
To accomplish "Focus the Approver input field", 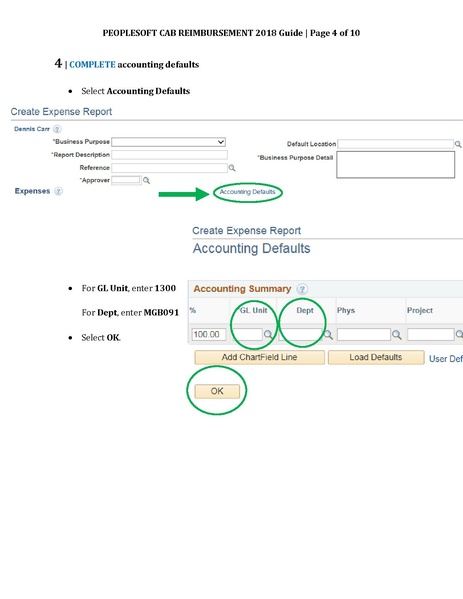I will 126,180.
